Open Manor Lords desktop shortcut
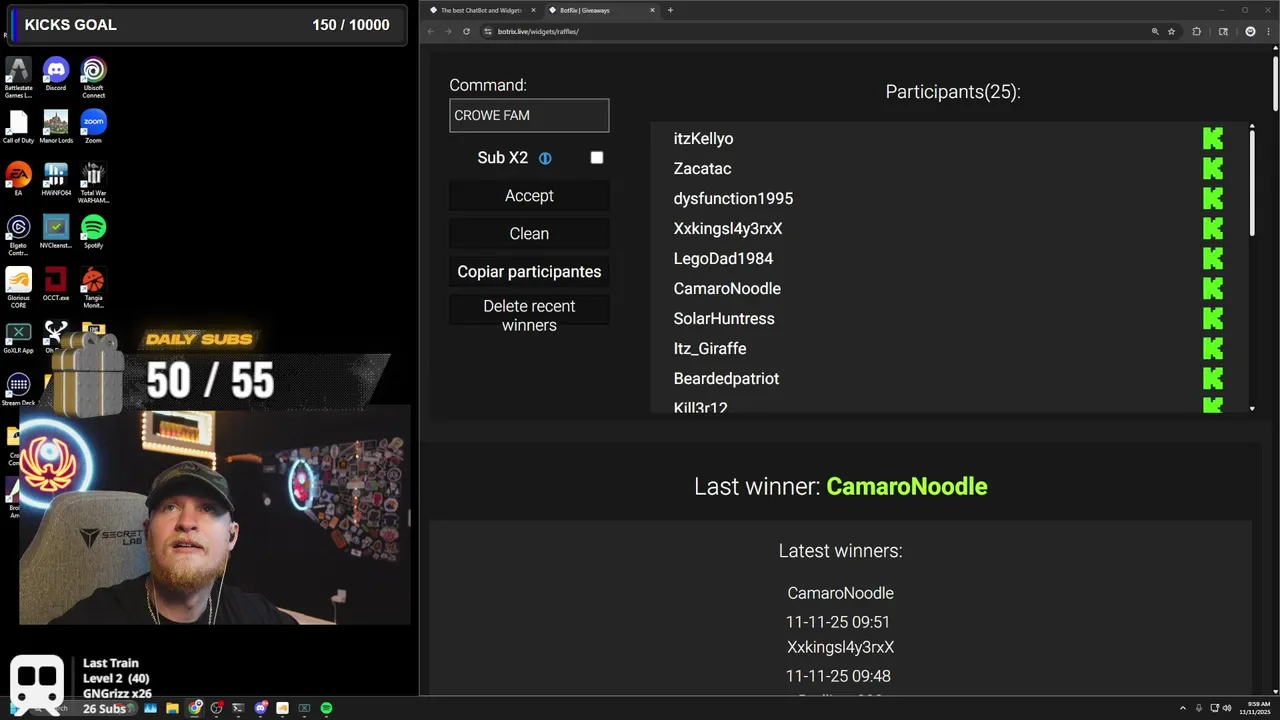 pyautogui.click(x=56, y=126)
